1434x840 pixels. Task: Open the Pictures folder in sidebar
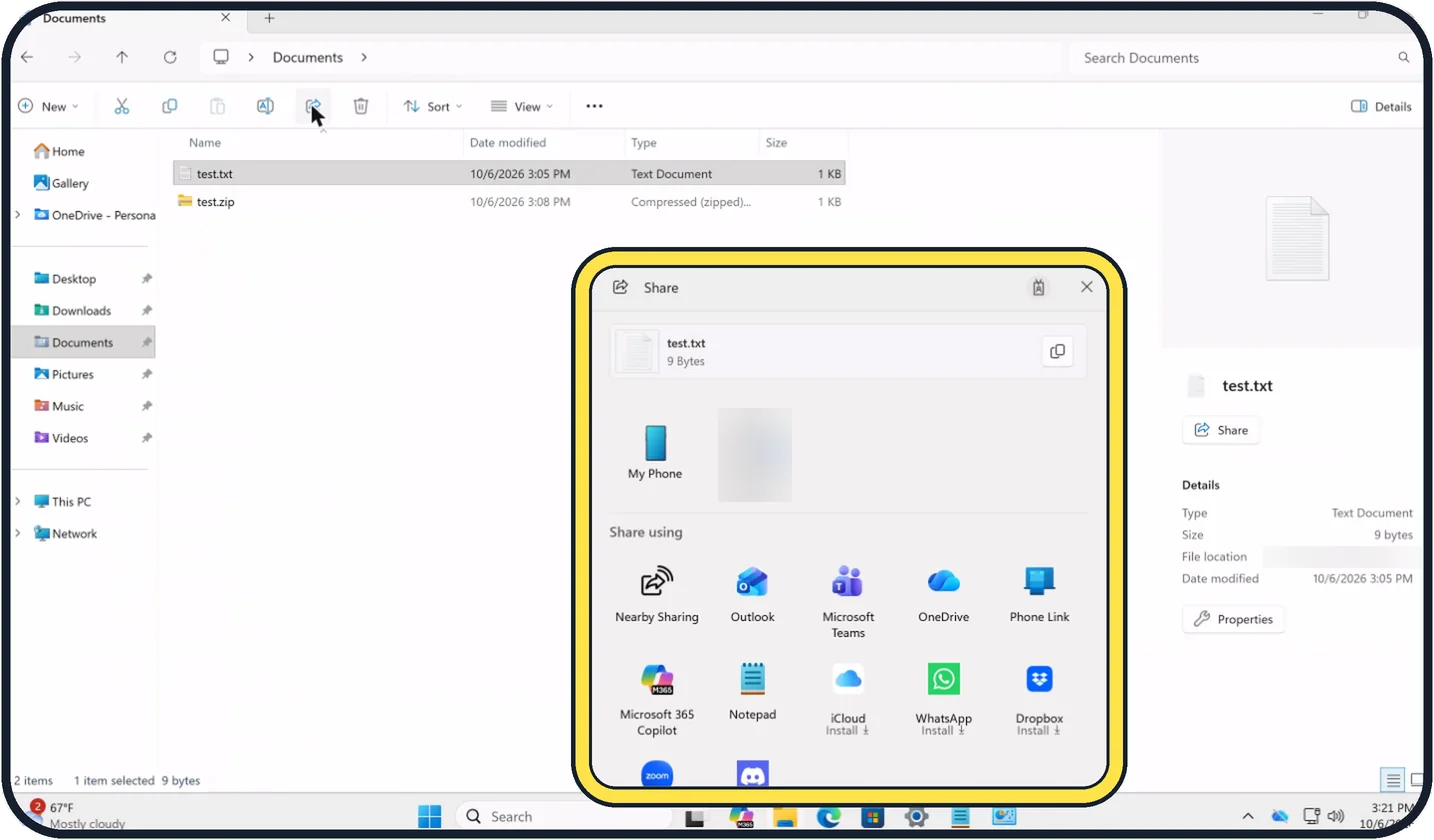(x=64, y=374)
